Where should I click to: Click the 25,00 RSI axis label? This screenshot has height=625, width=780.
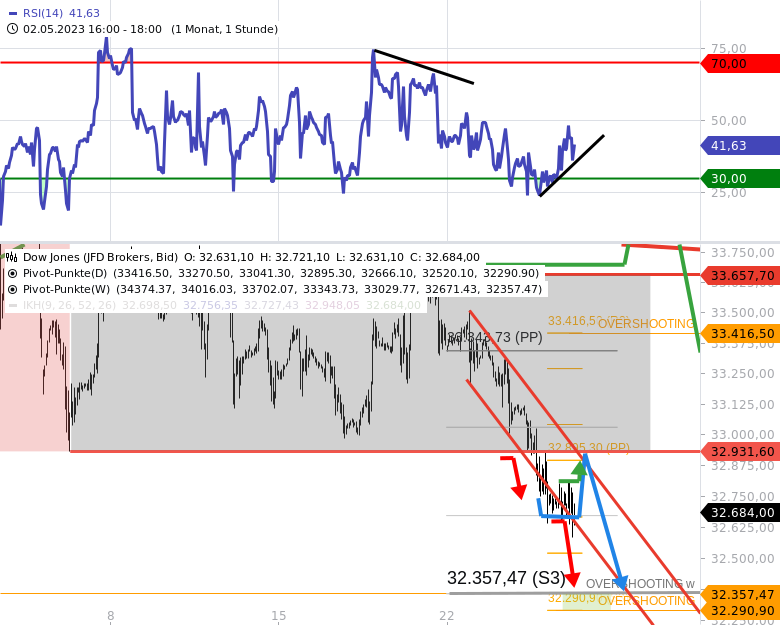click(729, 193)
